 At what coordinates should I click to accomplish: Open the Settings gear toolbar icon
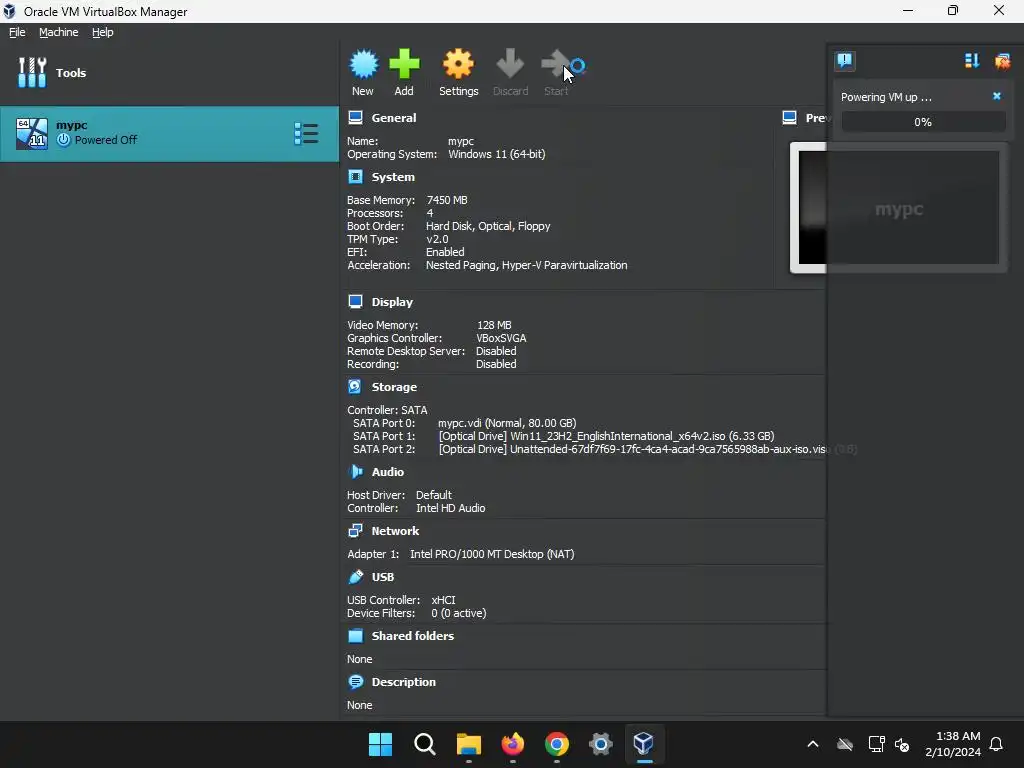[458, 64]
